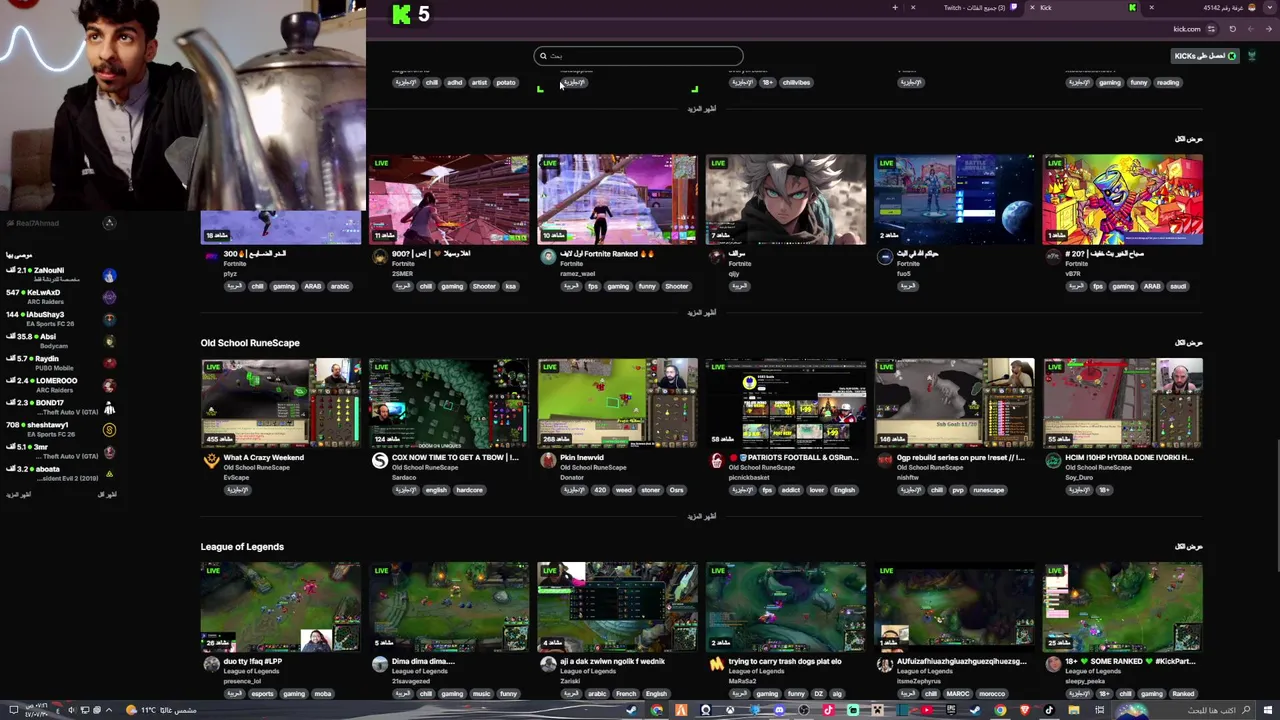The width and height of the screenshot is (1280, 720).
Task: View all League of Legends streams
Action: point(1188,547)
